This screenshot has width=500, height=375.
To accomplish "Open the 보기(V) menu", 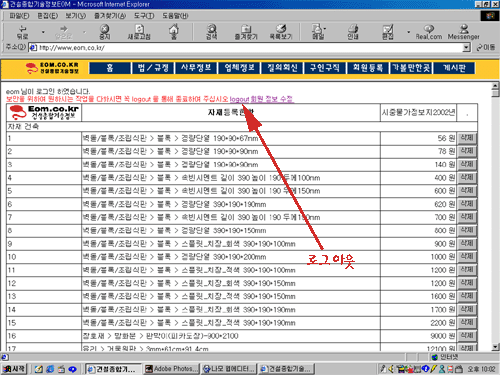I will (75, 16).
